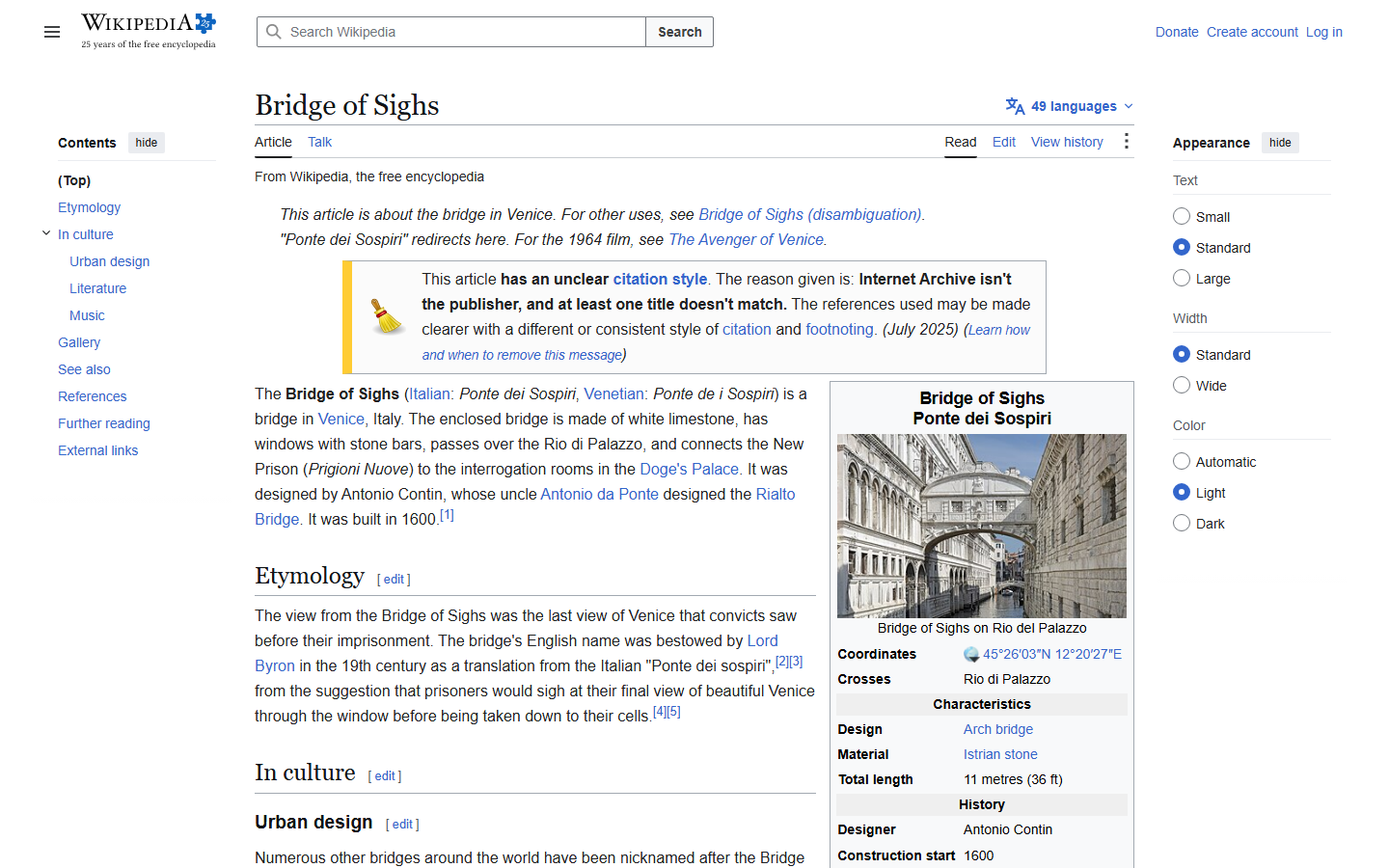This screenshot has width=1389, height=868.
Task: Select Standard width option
Action: [x=1182, y=354]
